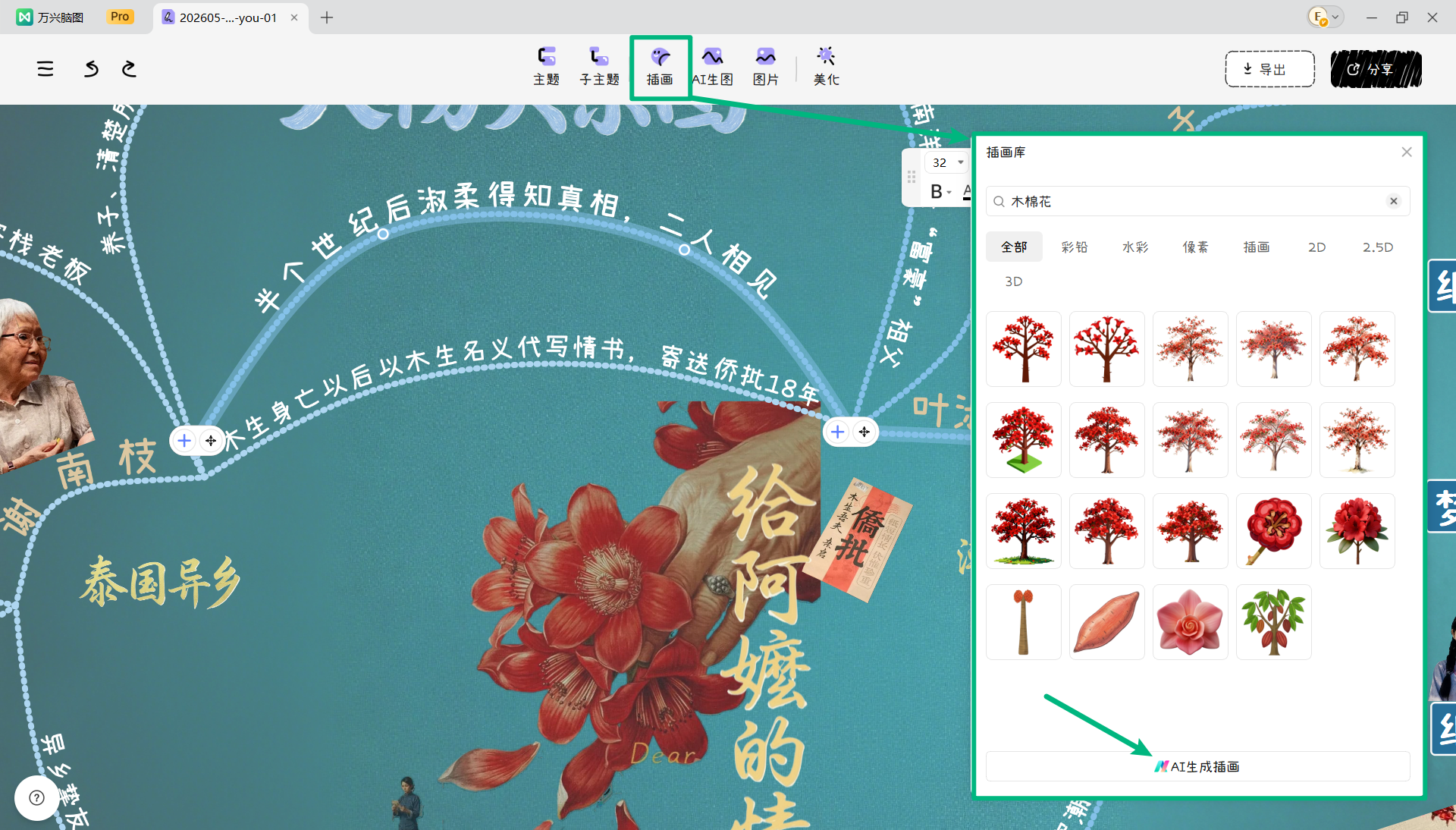Open the 美化 beautify tool
The width and height of the screenshot is (1456, 830).
point(826,67)
